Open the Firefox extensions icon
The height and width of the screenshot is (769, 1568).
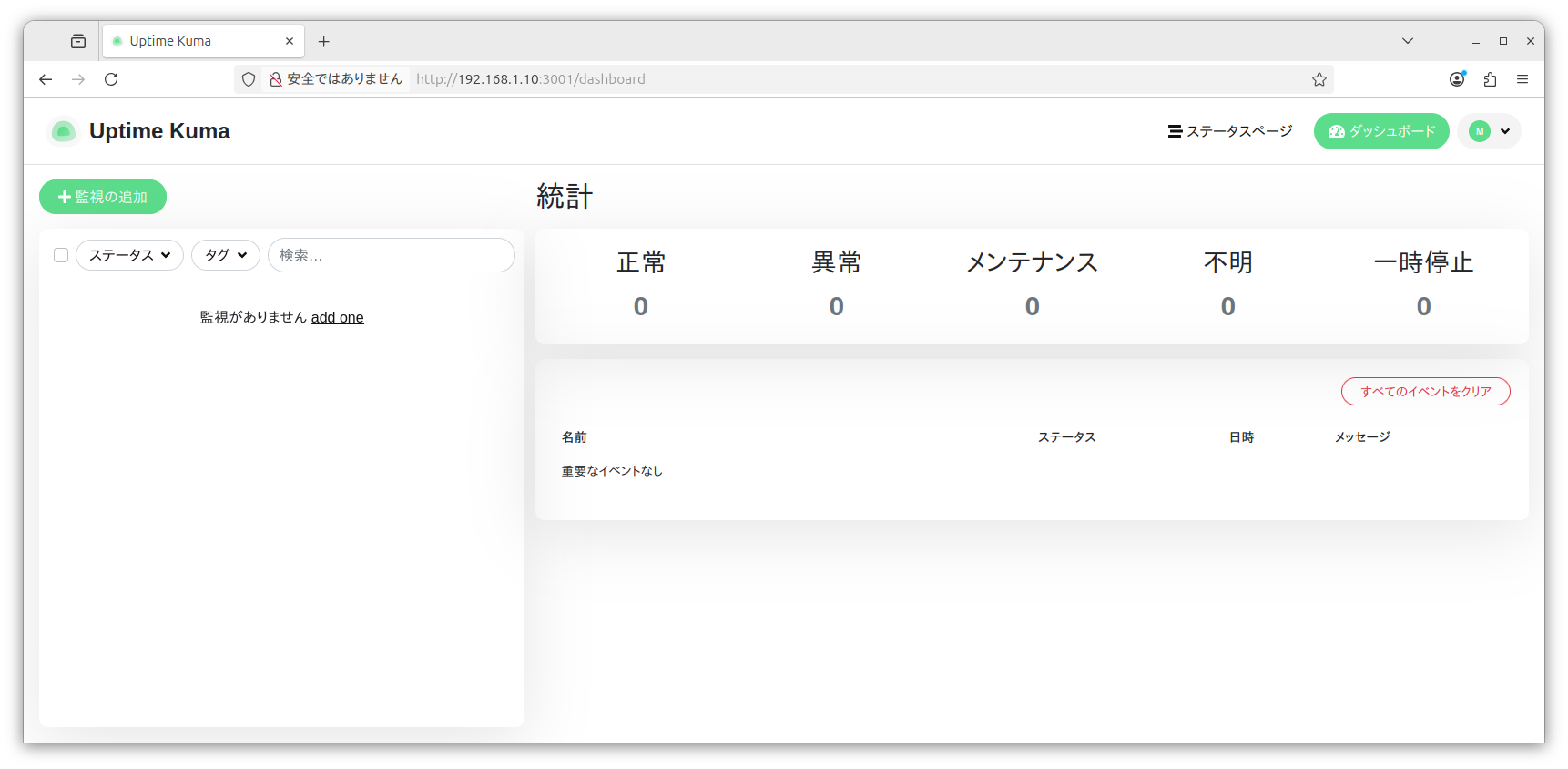1490,79
